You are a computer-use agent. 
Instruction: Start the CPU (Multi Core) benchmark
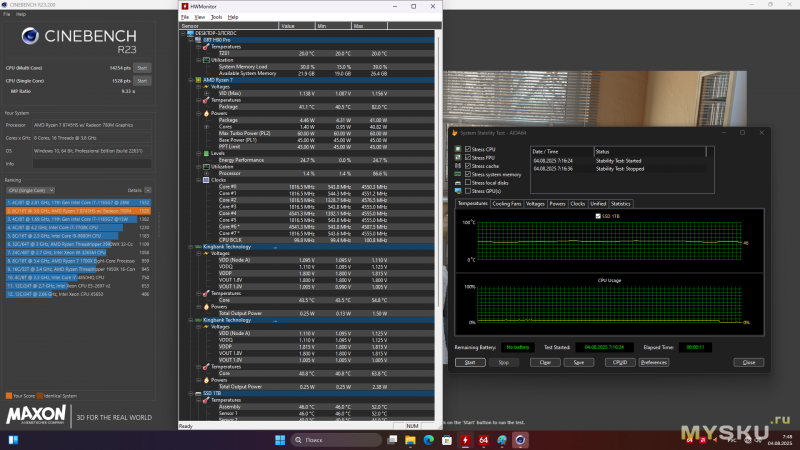click(142, 68)
